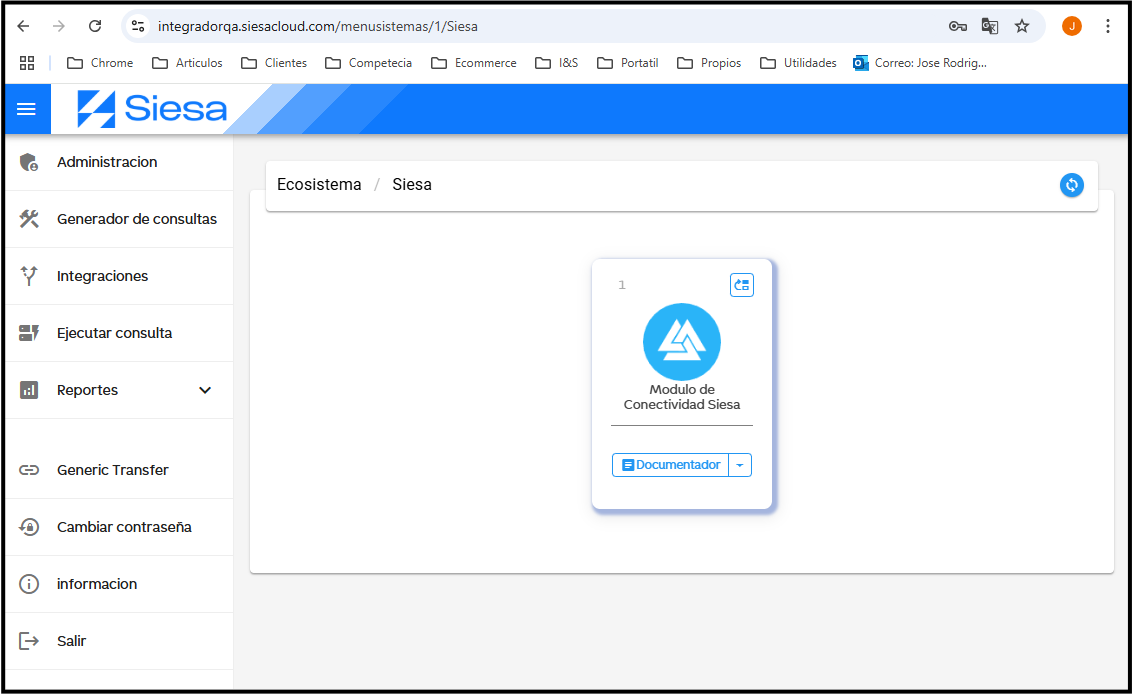Open the Chrome three-dot menu
The width and height of the screenshot is (1132, 695).
pos(1107,27)
